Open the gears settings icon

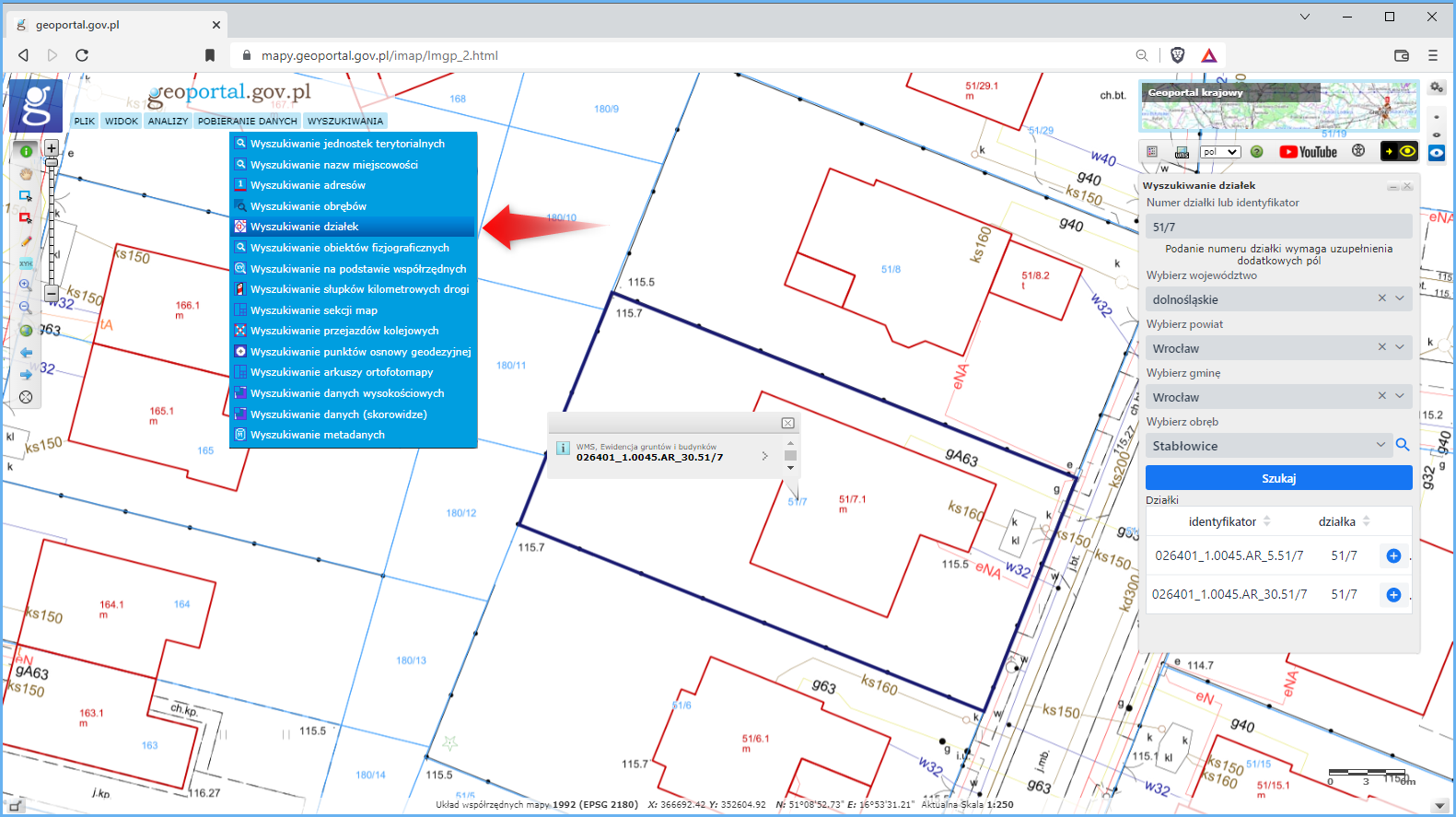click(1437, 88)
